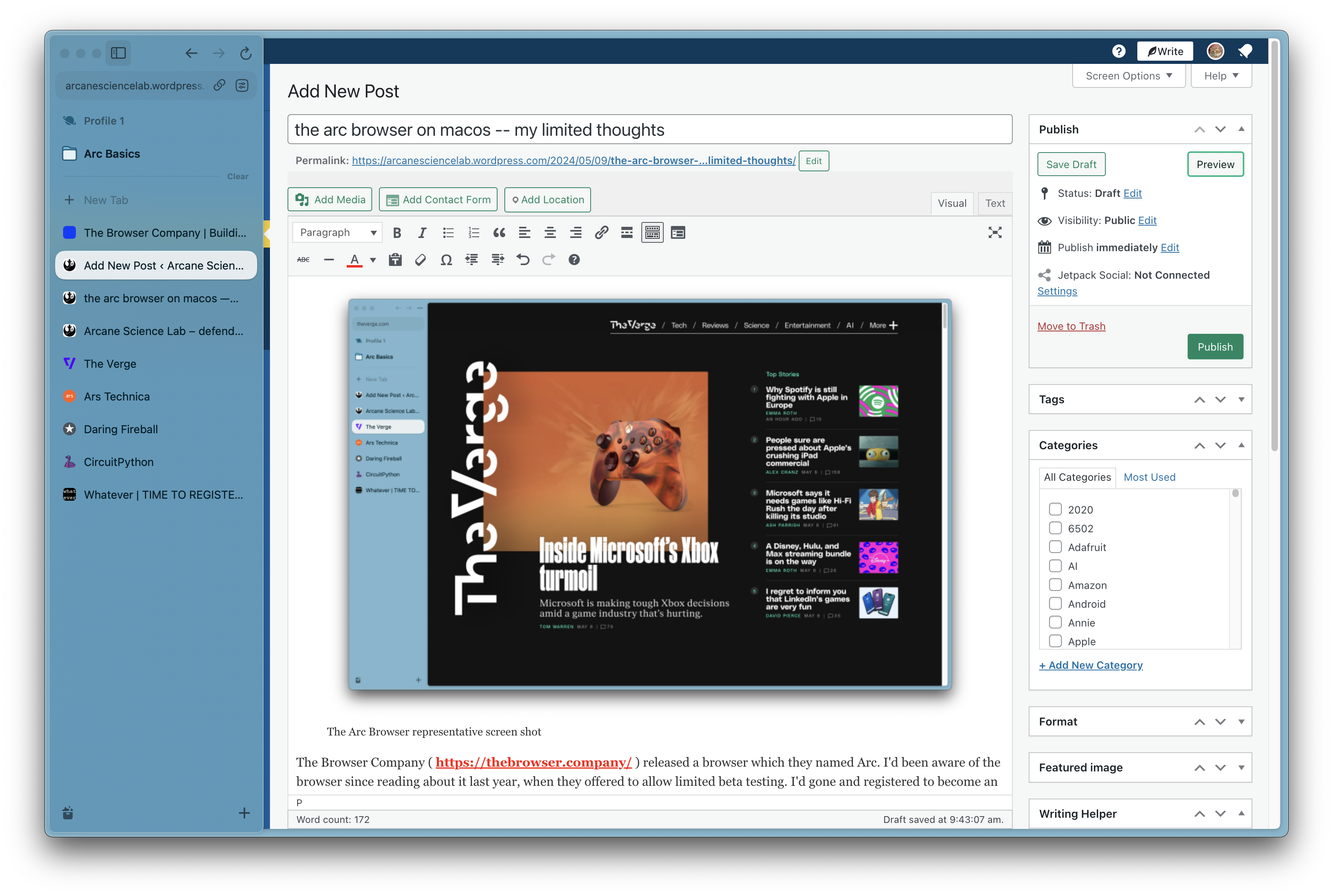Check the Android category
Image resolution: width=1333 pixels, height=896 pixels.
pos(1055,603)
